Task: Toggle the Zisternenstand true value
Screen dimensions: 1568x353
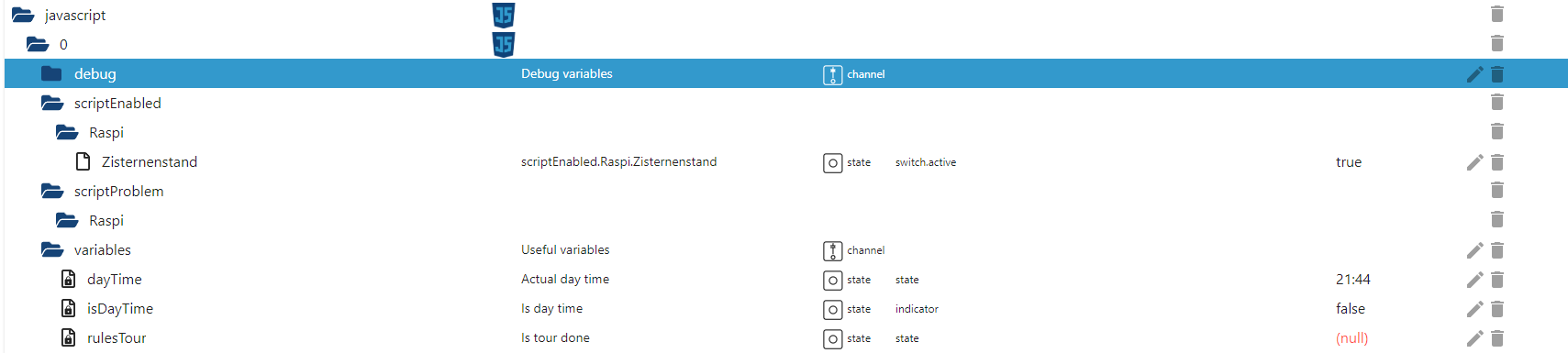Action: [1349, 162]
